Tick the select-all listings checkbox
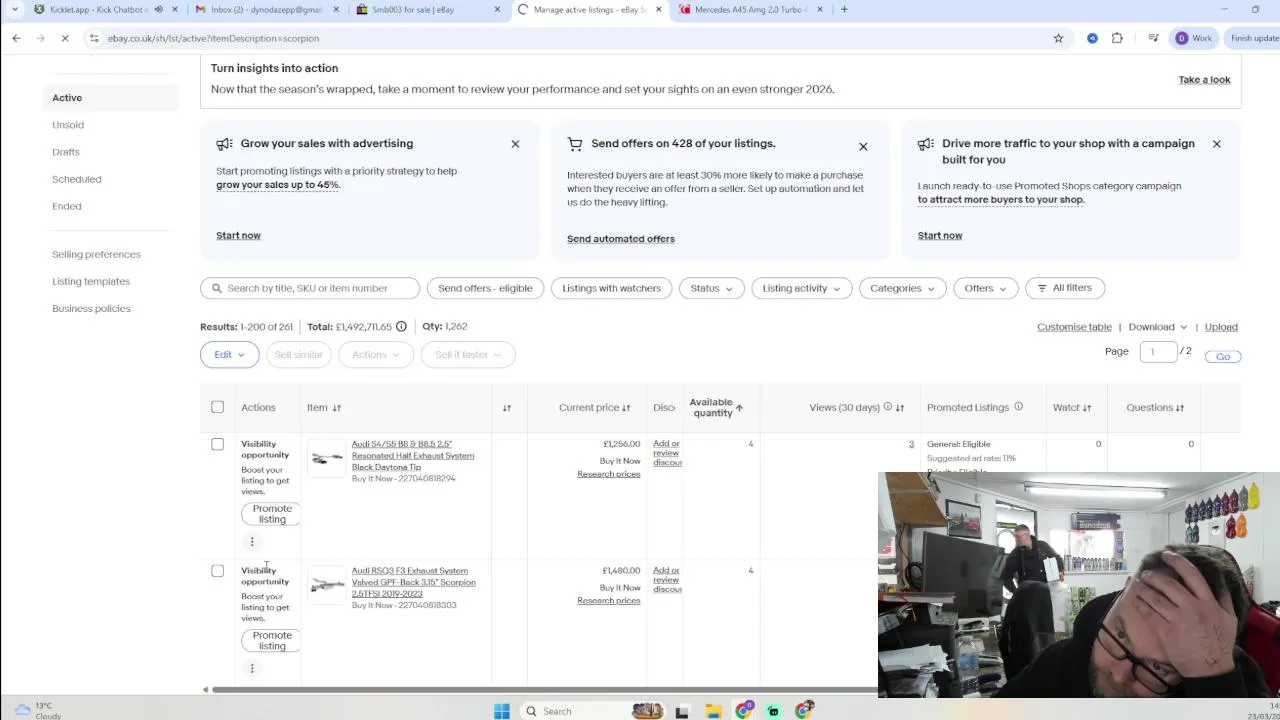The width and height of the screenshot is (1280, 720). click(217, 407)
